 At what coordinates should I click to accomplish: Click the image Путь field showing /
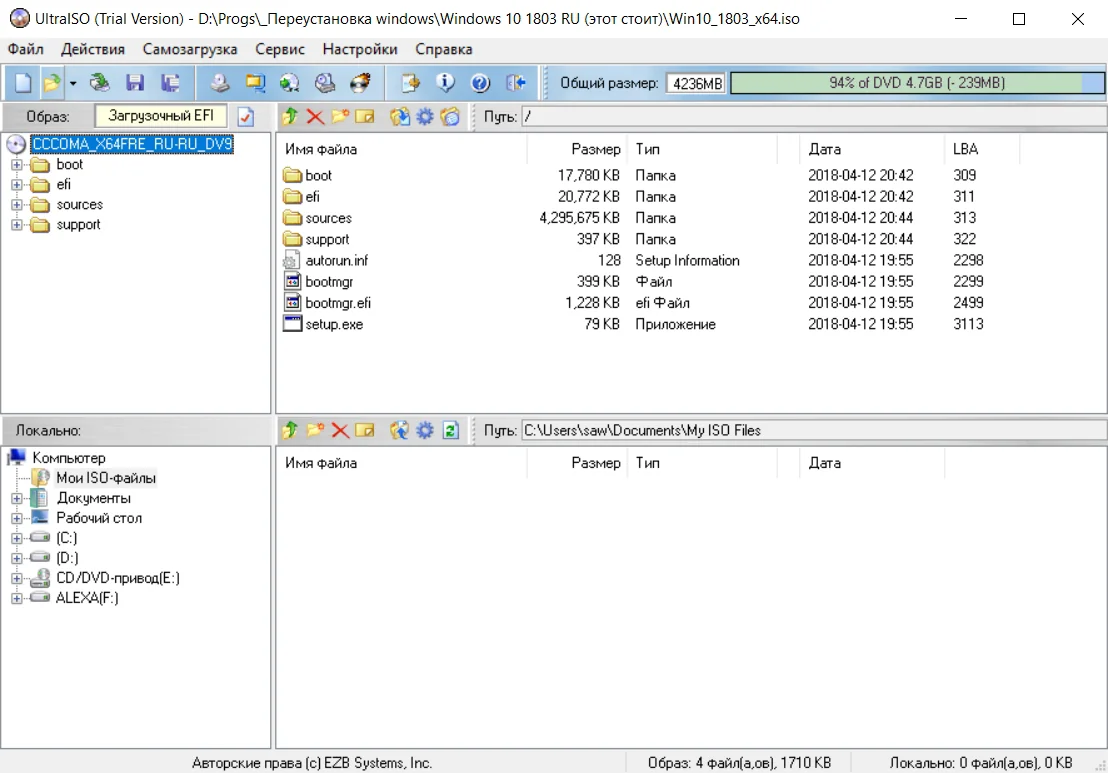(x=814, y=117)
